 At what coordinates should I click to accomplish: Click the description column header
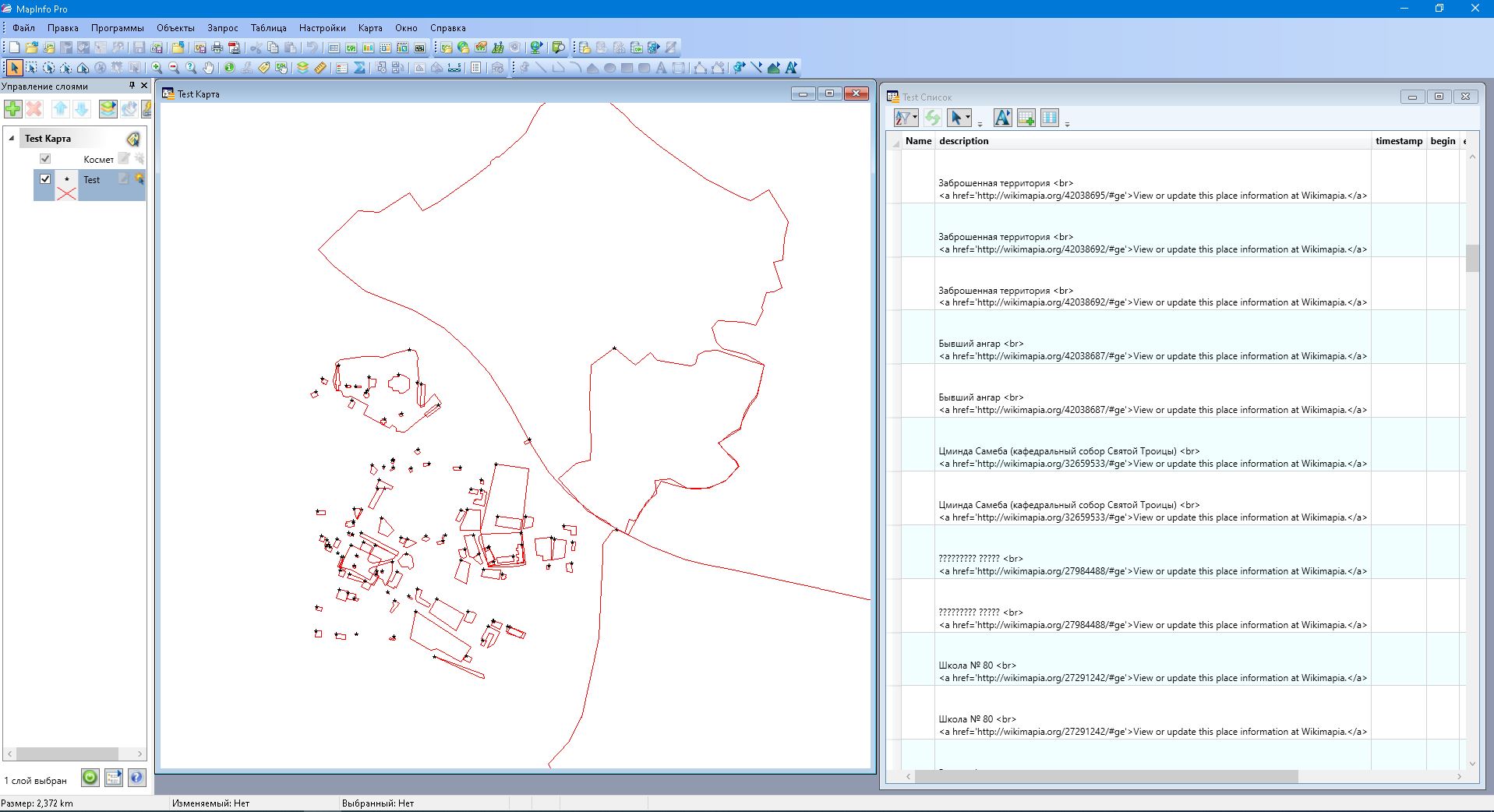tap(963, 141)
